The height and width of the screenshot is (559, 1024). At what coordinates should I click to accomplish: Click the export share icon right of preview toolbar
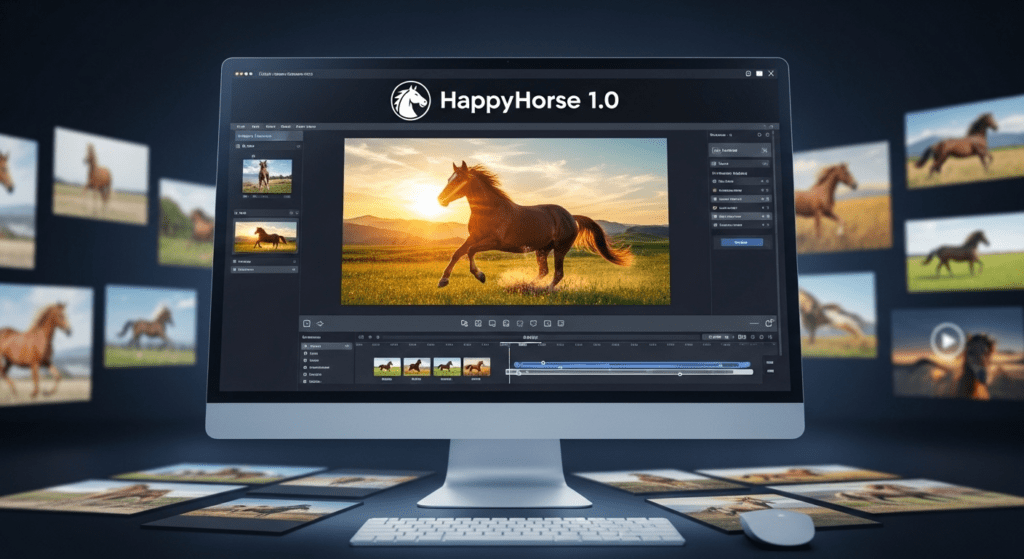pyautogui.click(x=769, y=323)
